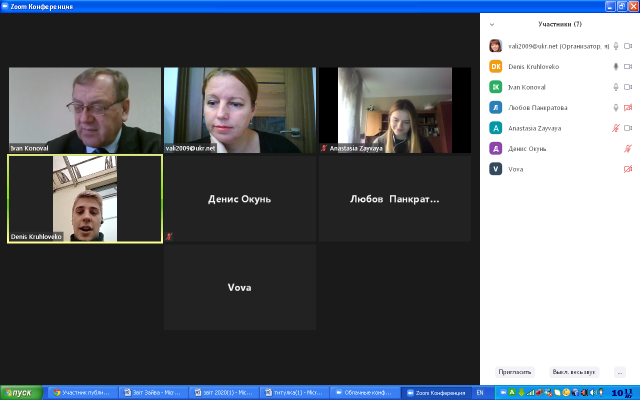
Task: Click the teal A avatar for Anastasia
Action: (496, 128)
